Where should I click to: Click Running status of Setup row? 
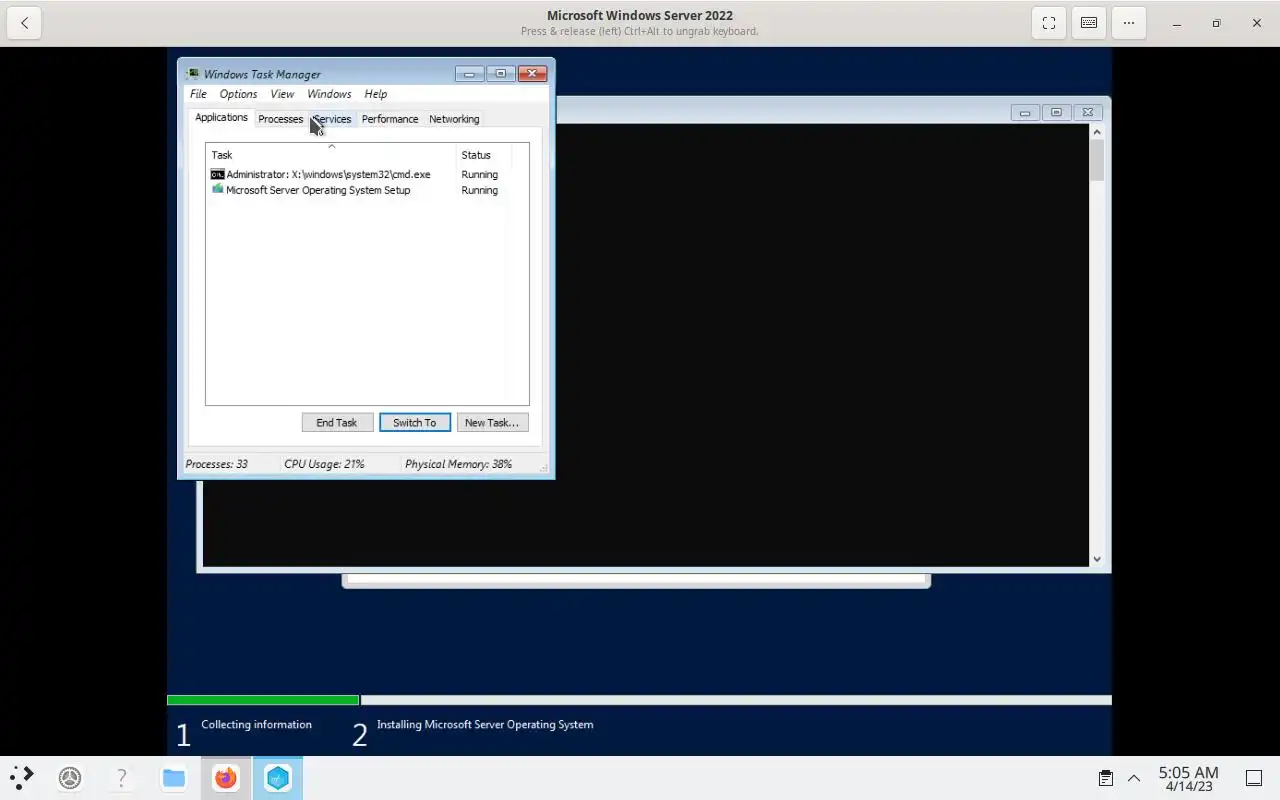click(x=479, y=190)
